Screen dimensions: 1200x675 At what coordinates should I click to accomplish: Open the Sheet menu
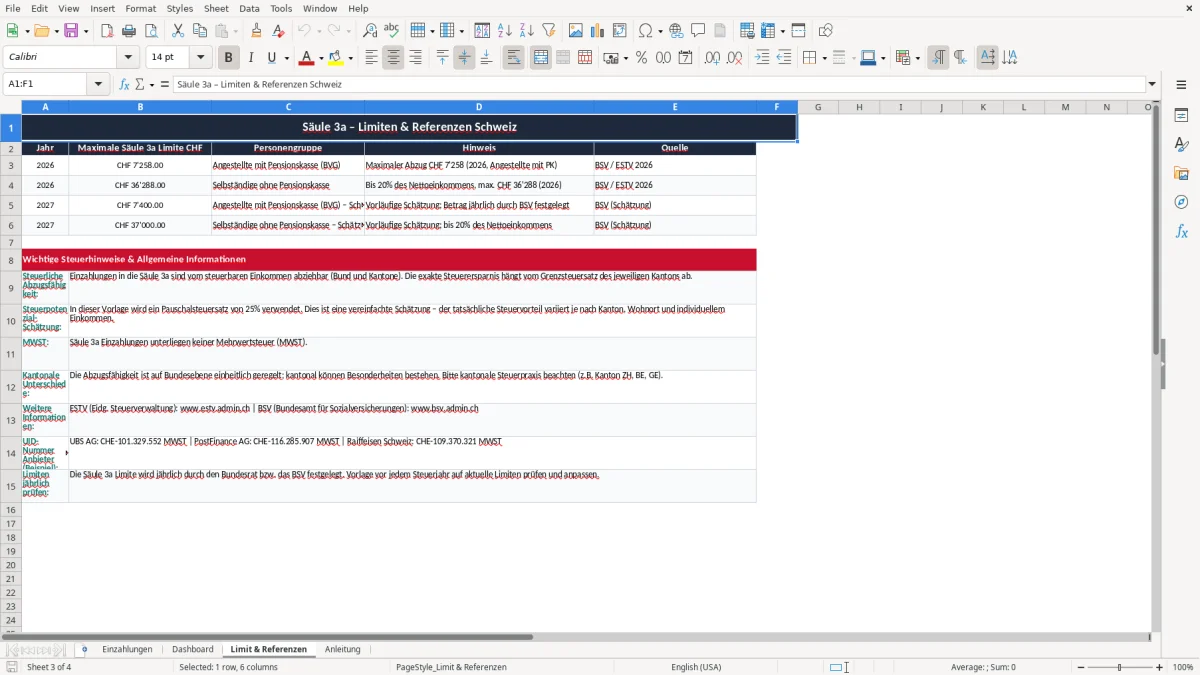(216, 8)
